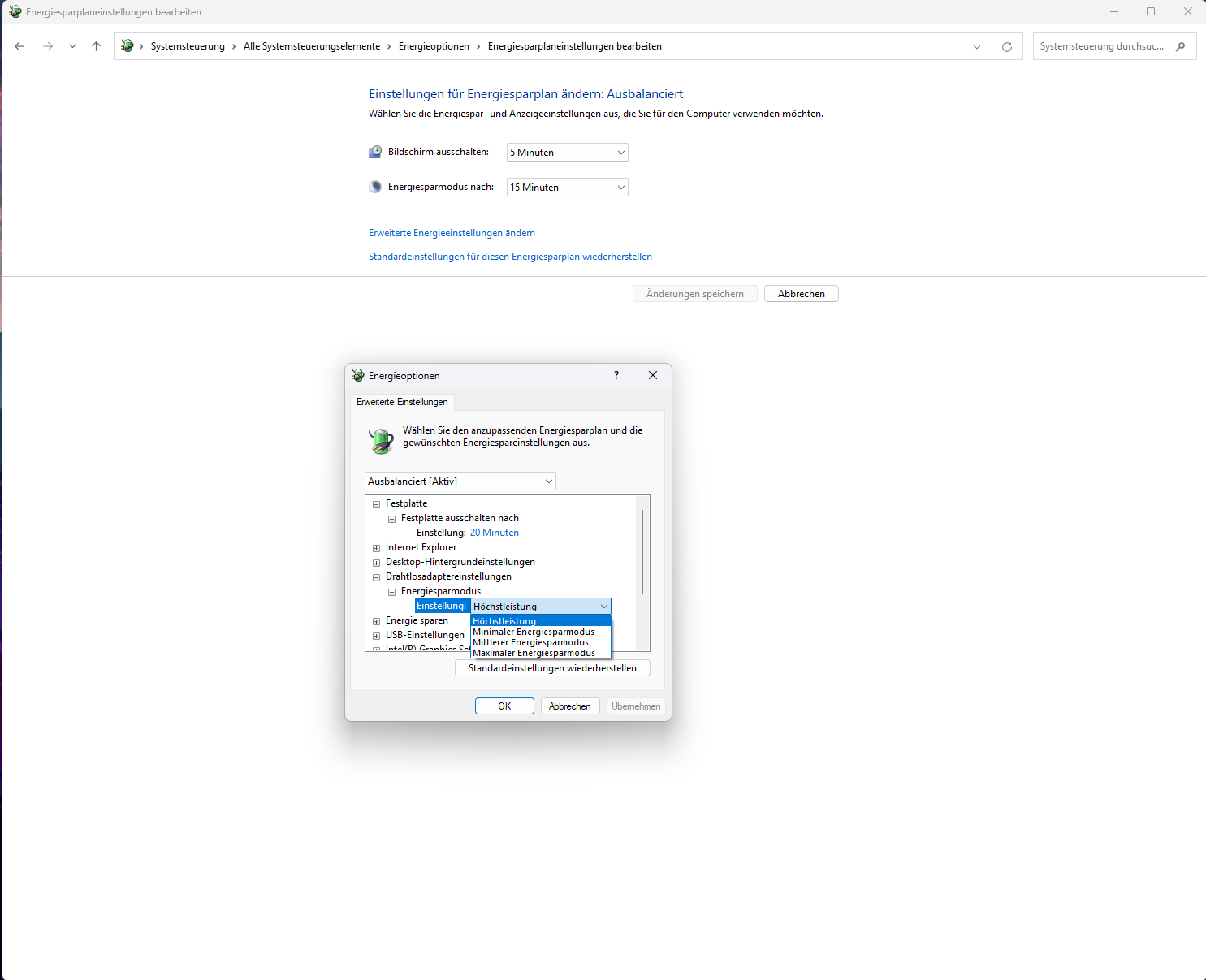Click the battery icon in the dialog
This screenshot has width=1206, height=980.
coord(381,440)
